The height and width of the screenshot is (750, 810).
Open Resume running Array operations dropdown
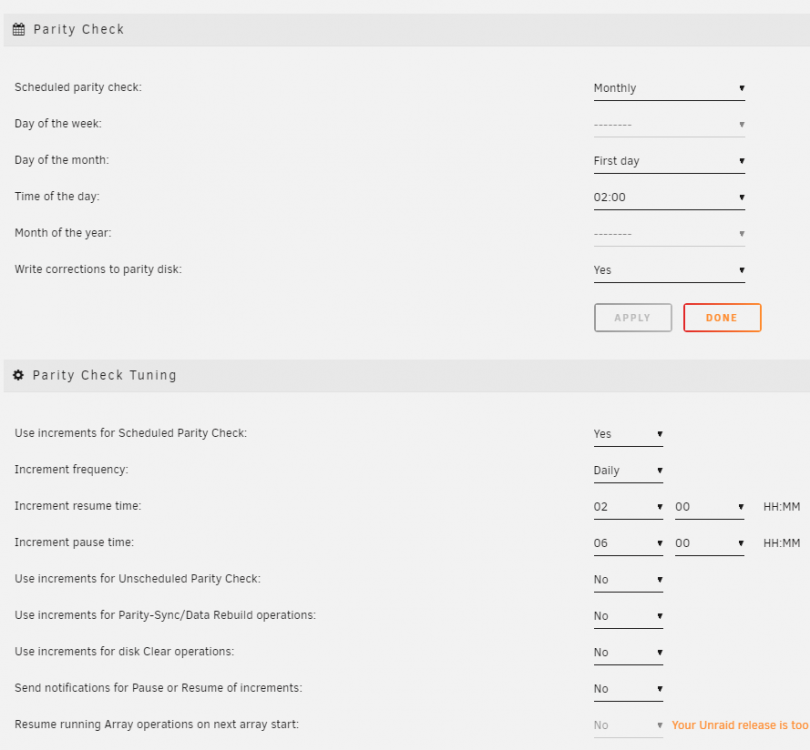tap(628, 725)
